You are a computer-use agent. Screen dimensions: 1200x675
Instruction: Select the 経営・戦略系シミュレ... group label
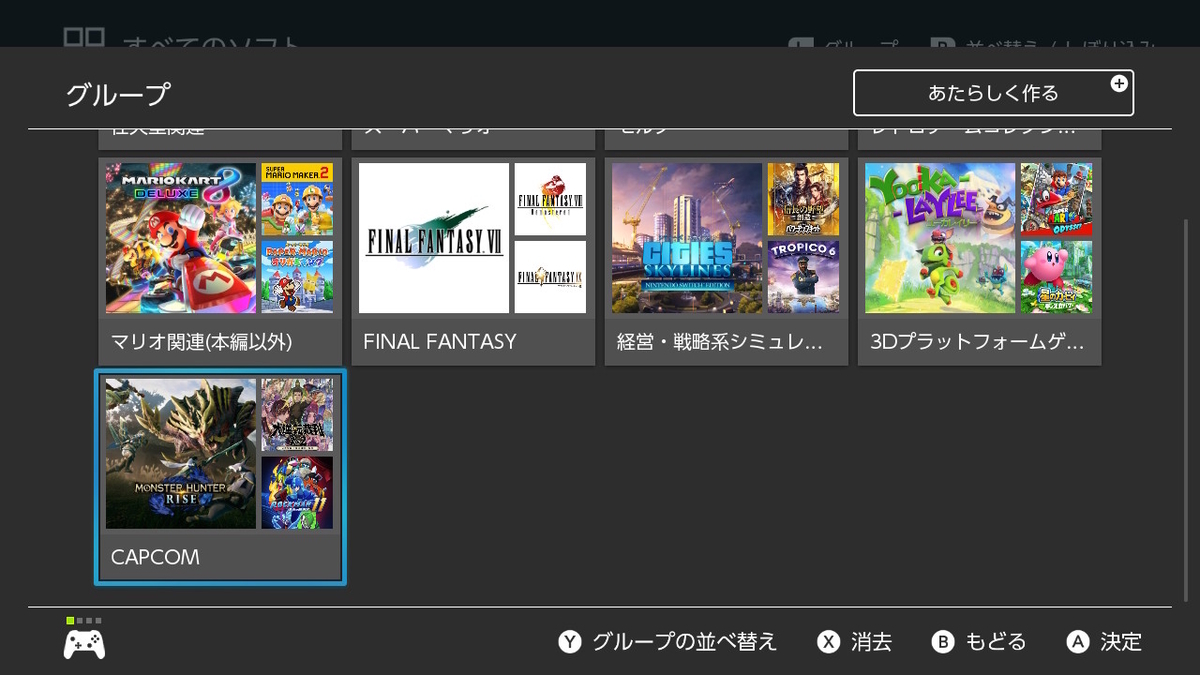pyautogui.click(x=719, y=342)
